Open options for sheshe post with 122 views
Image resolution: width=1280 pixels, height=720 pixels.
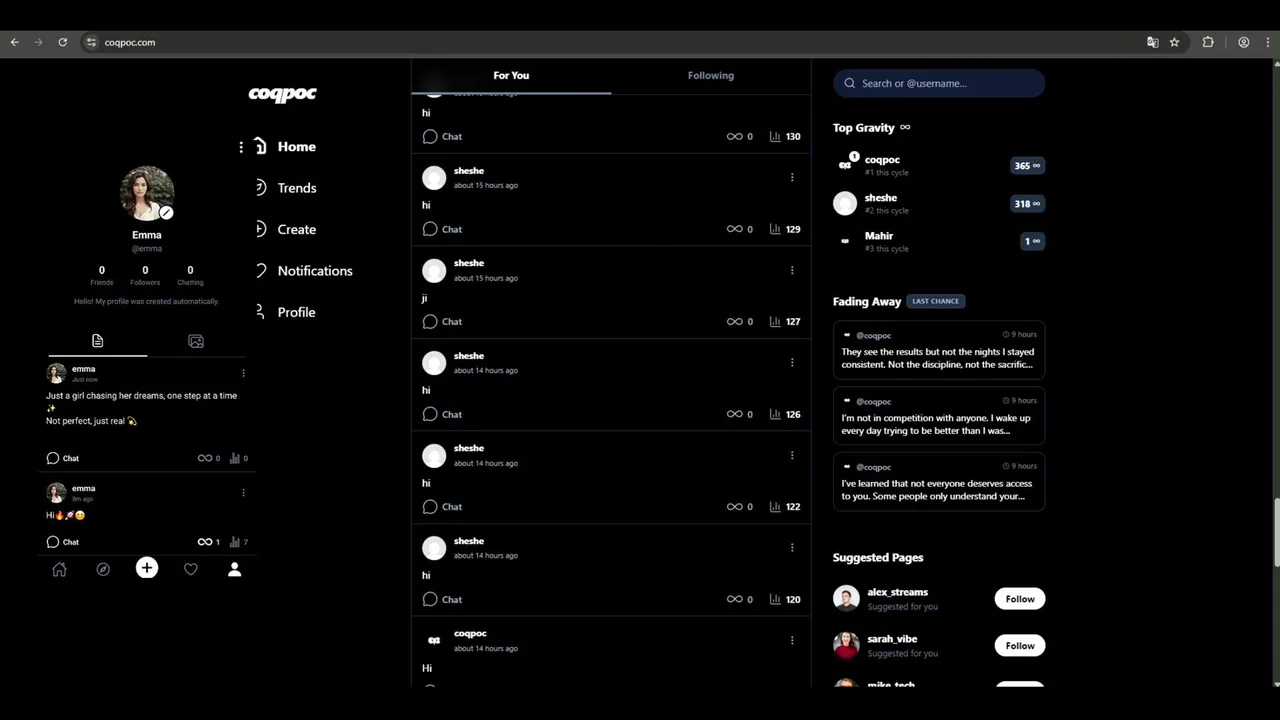tap(792, 455)
